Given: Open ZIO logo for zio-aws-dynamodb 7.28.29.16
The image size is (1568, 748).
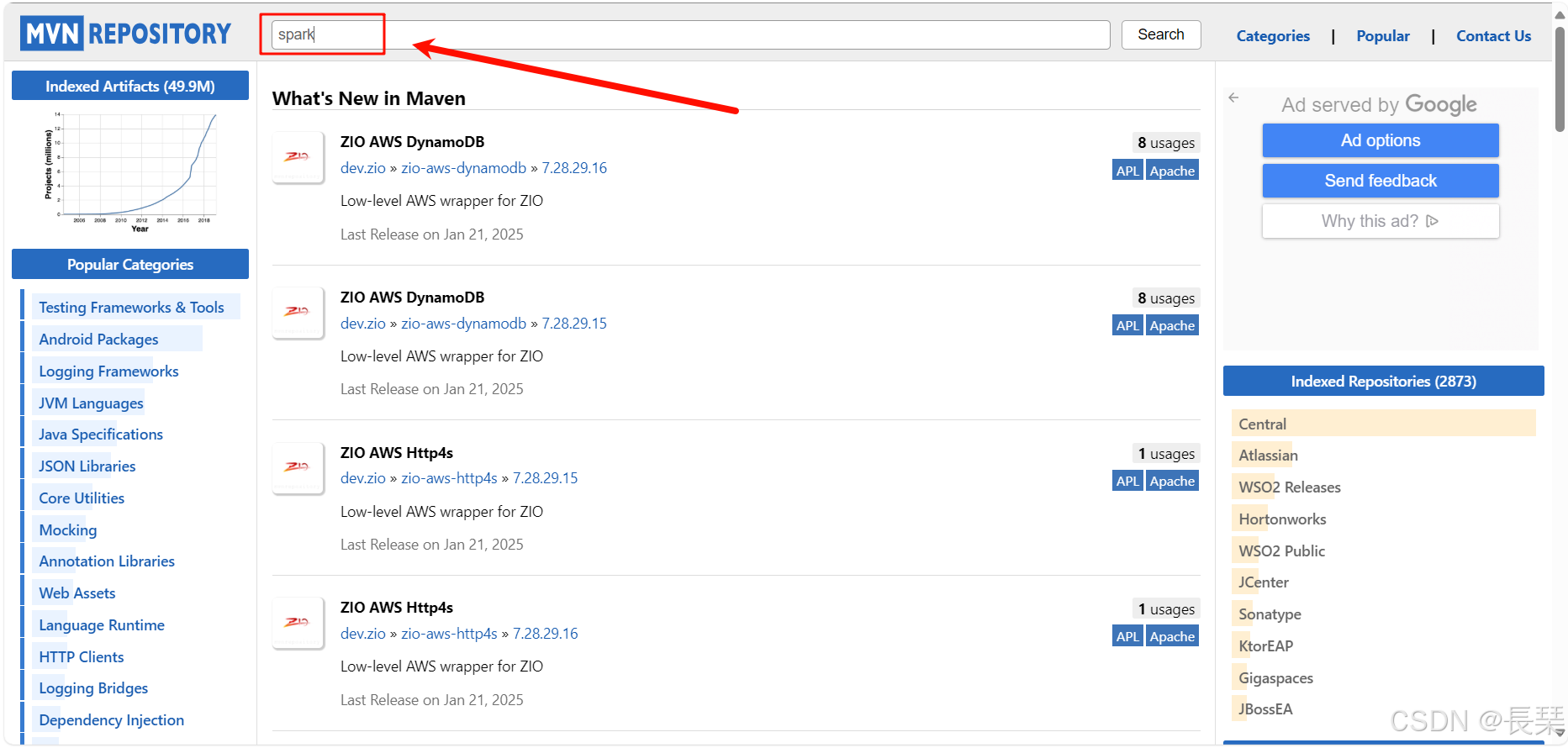Looking at the screenshot, I should click(x=298, y=157).
